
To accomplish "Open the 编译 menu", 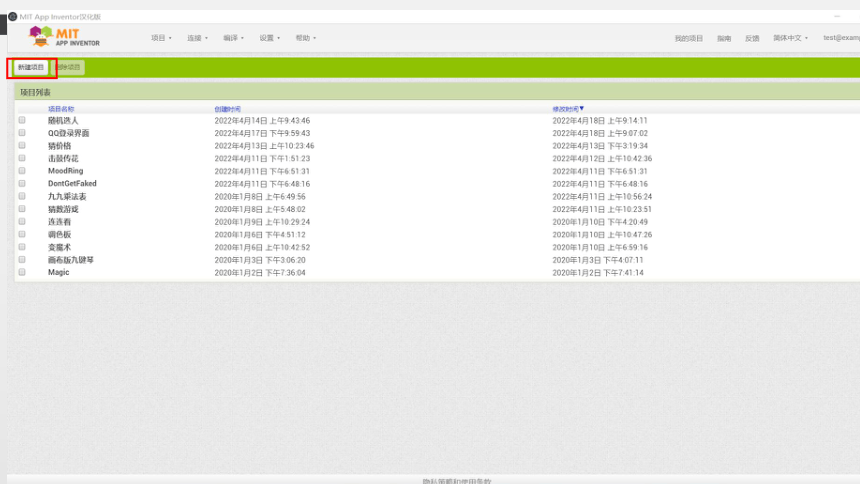I will pos(234,38).
